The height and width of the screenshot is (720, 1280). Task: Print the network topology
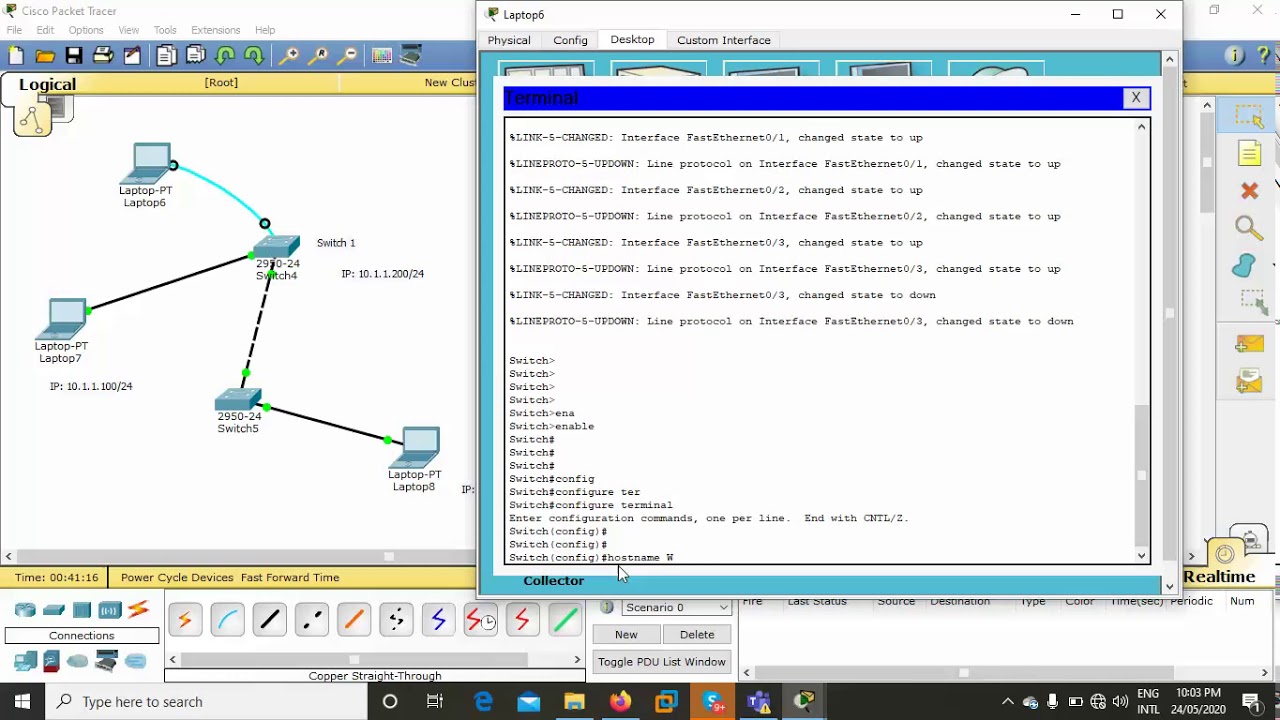coord(103,56)
